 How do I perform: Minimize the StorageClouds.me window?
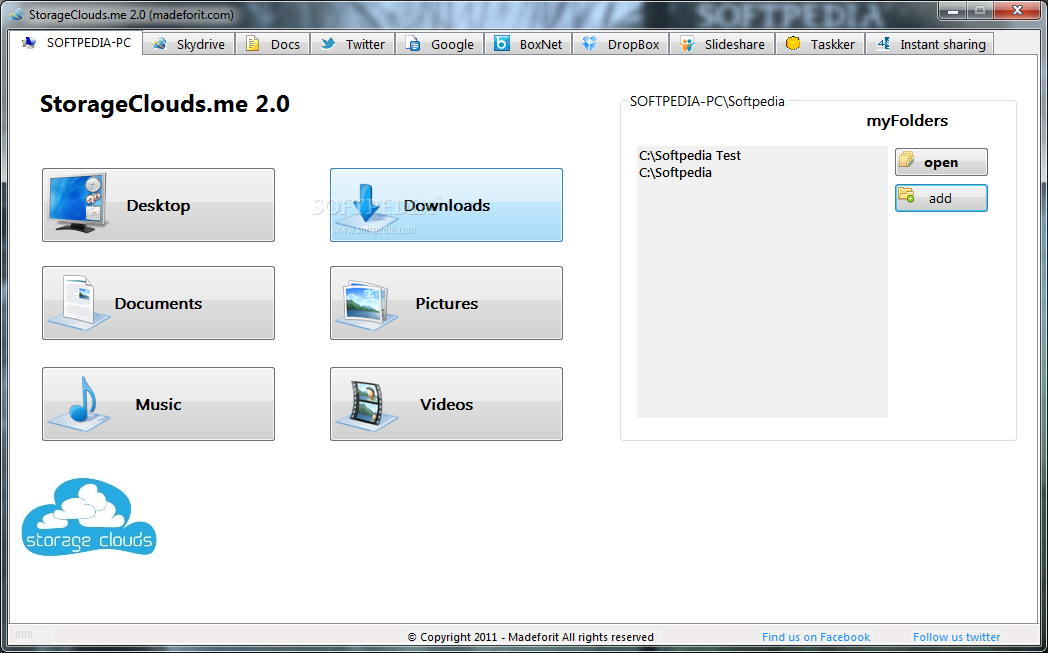(x=953, y=10)
